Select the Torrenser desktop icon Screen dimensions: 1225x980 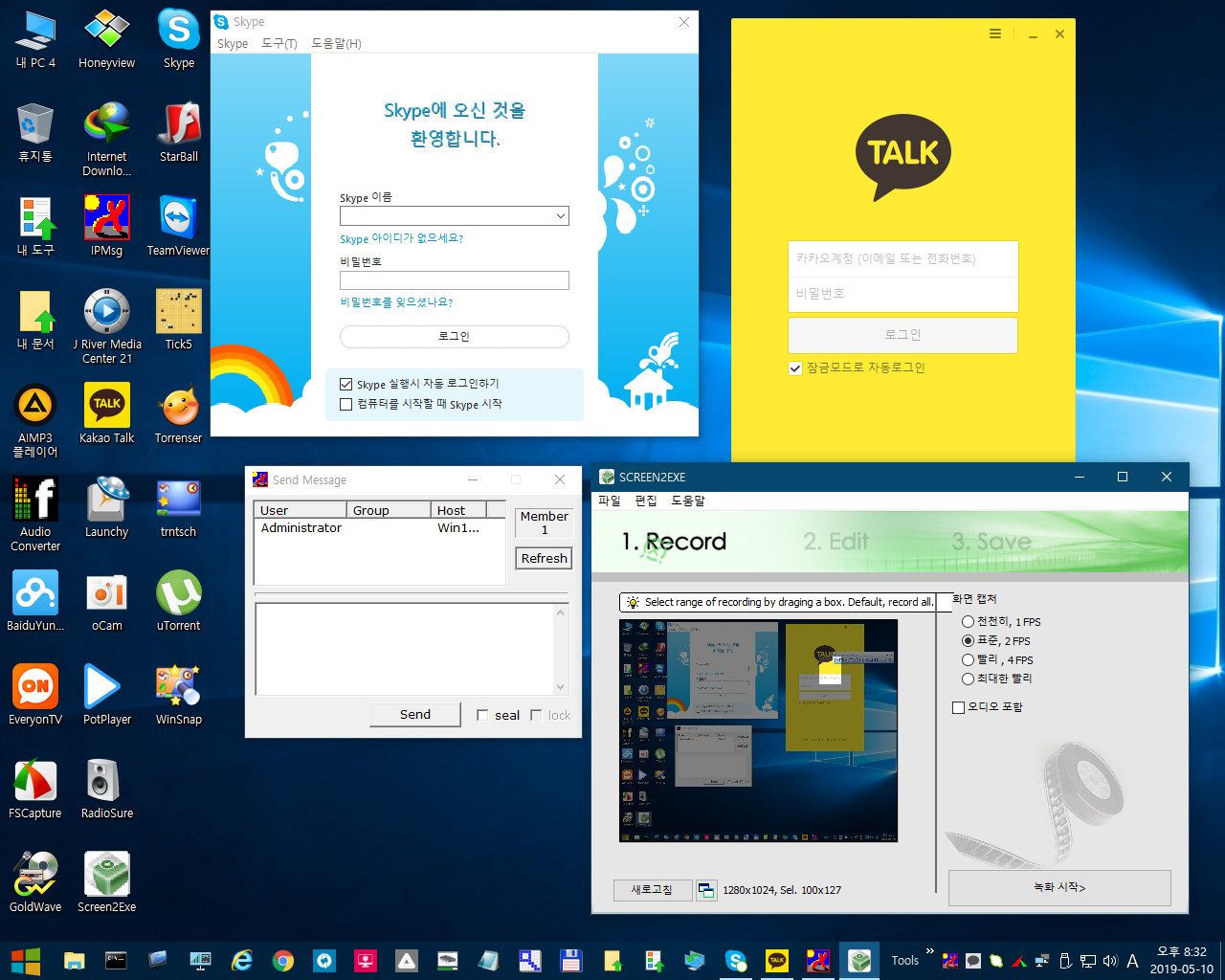[179, 413]
